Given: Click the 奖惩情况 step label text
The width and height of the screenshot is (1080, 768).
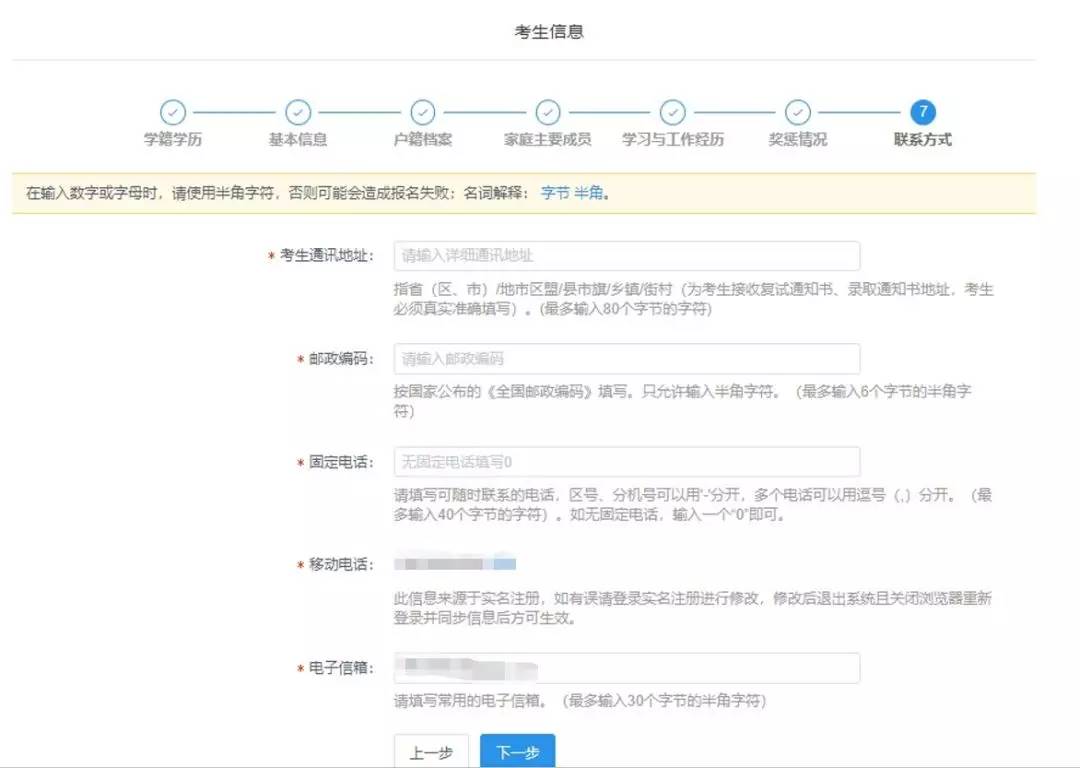Looking at the screenshot, I should pos(798,140).
